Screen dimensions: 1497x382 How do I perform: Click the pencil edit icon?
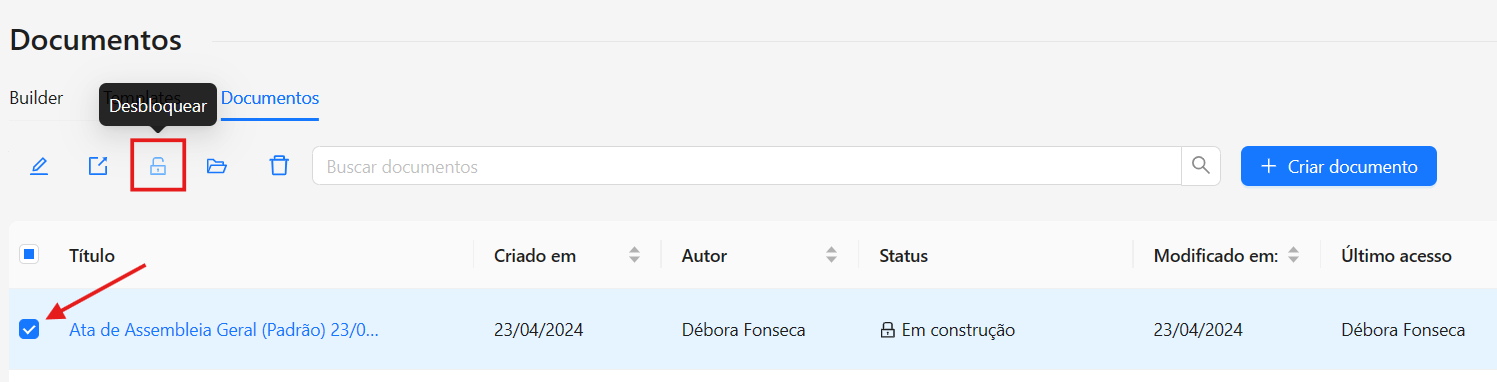(39, 166)
